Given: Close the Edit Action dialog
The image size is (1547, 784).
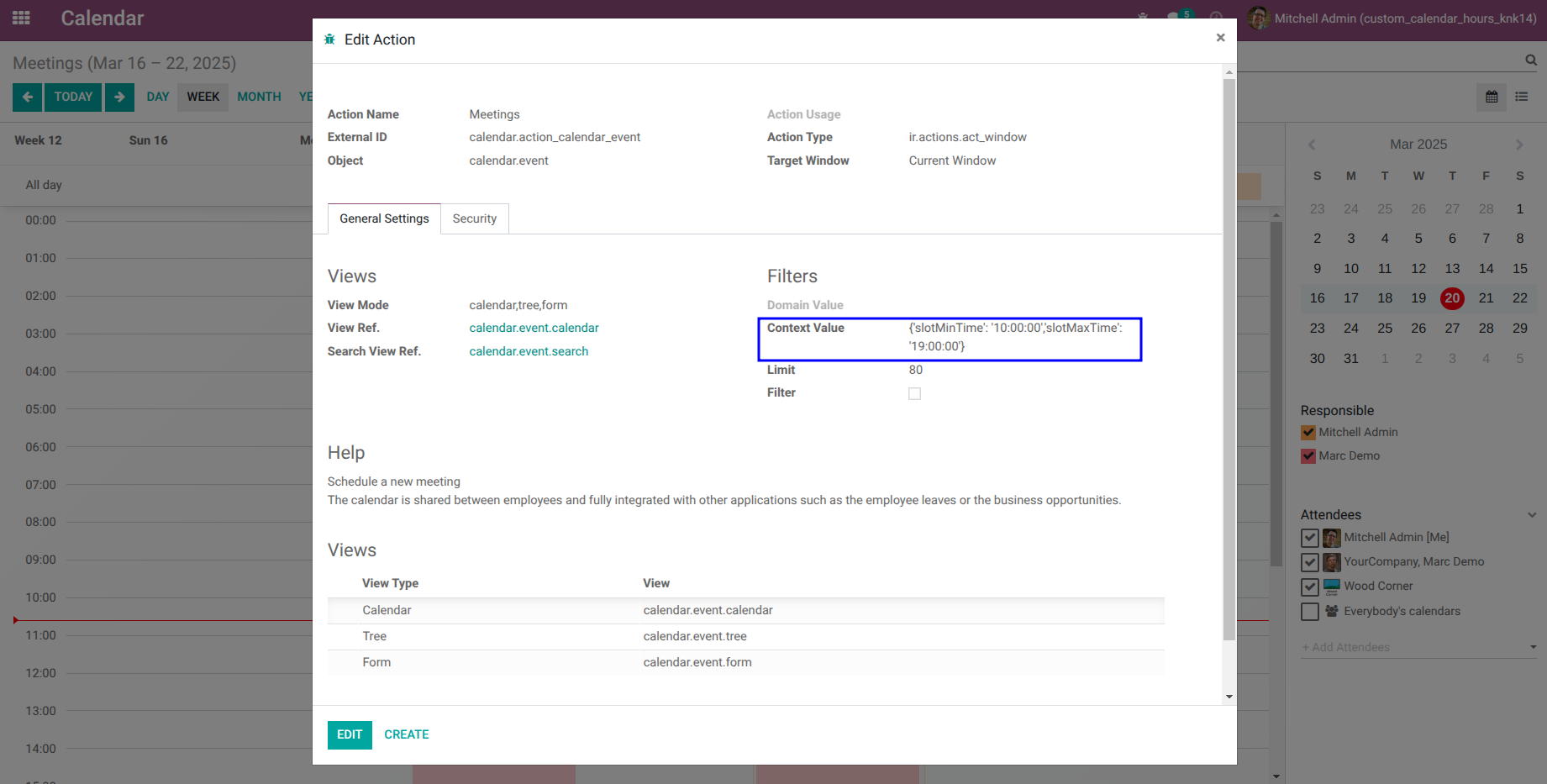Looking at the screenshot, I should (1220, 38).
